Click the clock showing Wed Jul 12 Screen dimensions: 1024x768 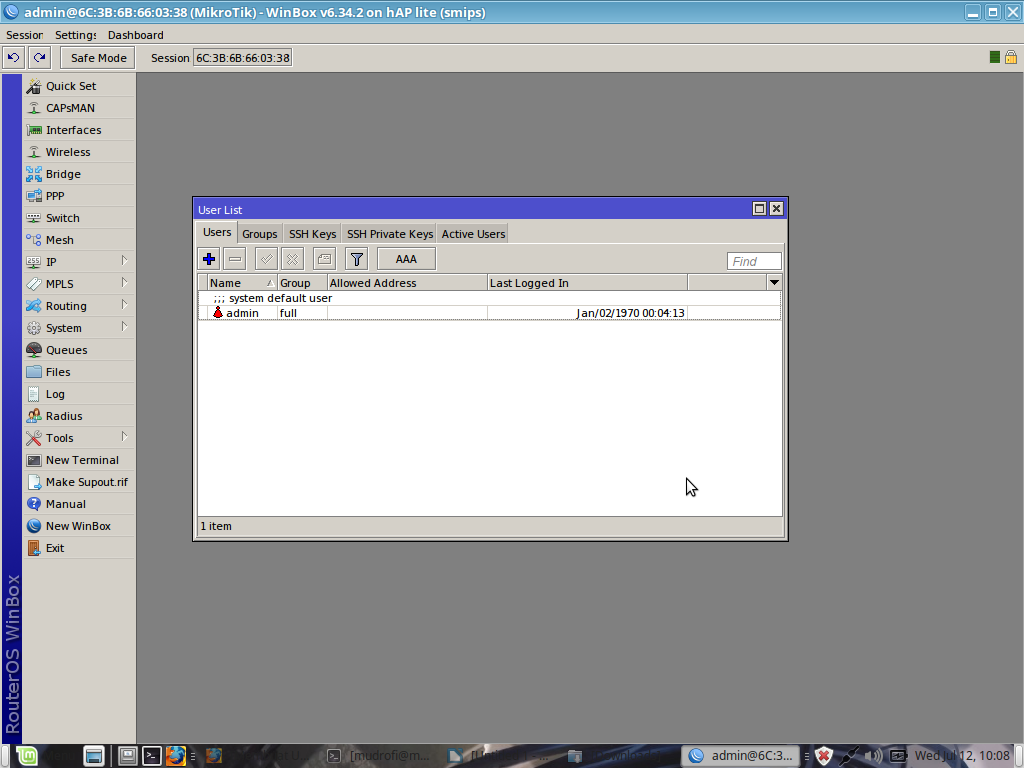point(961,756)
